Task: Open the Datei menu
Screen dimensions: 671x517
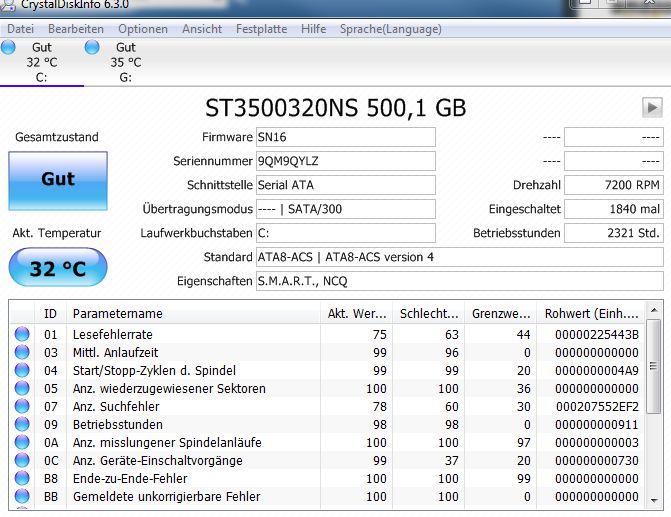Action: [x=21, y=29]
